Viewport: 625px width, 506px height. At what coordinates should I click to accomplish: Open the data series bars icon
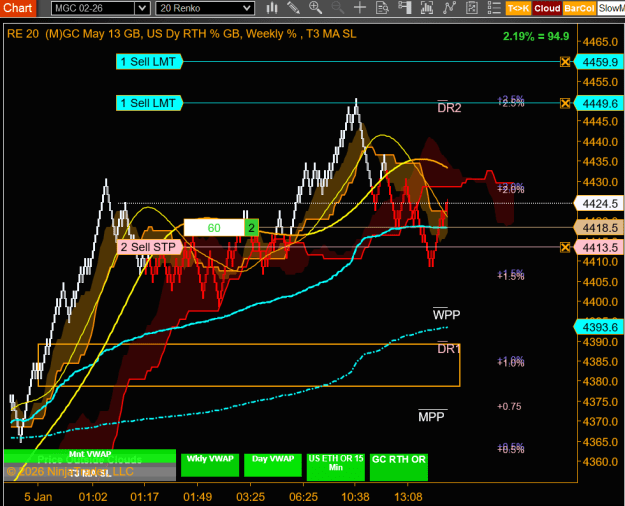(426, 8)
